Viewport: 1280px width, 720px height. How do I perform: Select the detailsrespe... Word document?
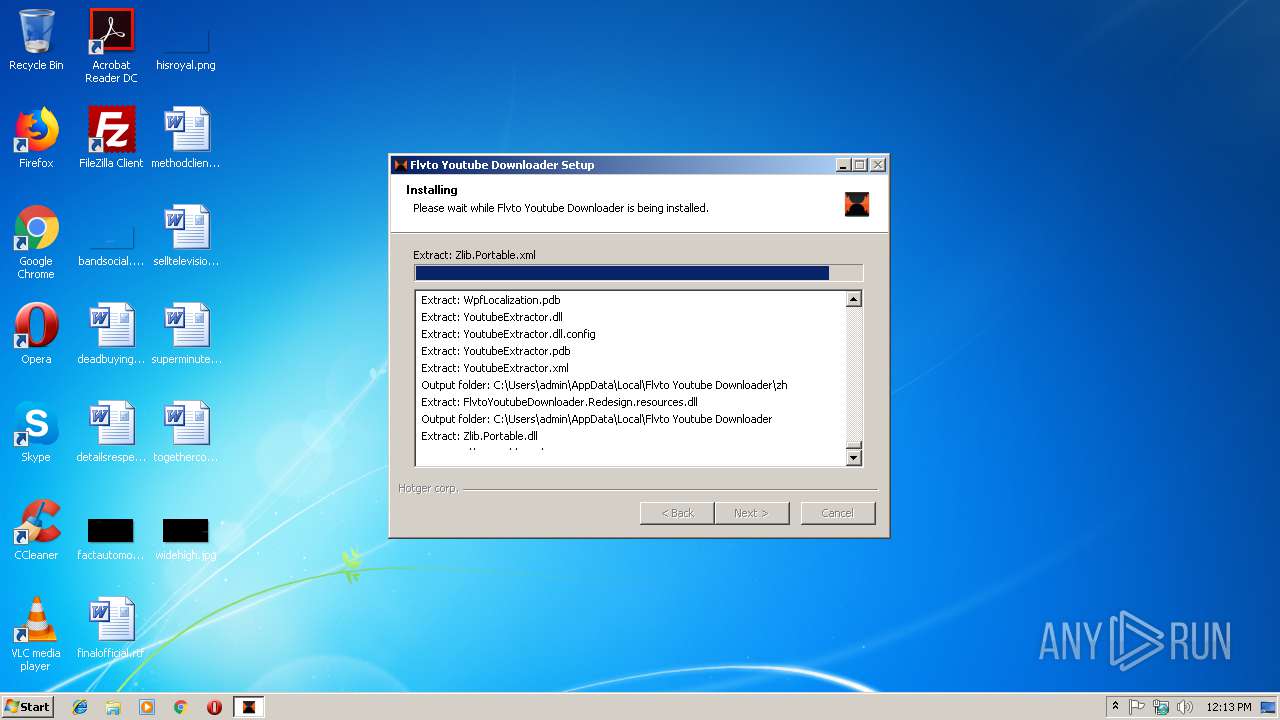tap(111, 432)
